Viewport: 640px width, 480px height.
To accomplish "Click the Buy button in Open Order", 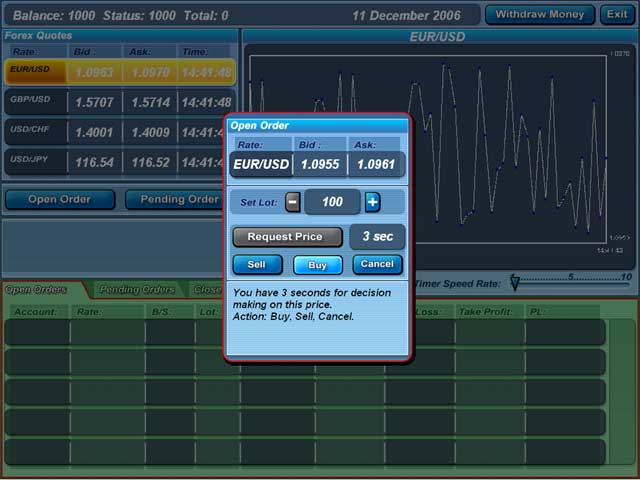I will point(318,265).
